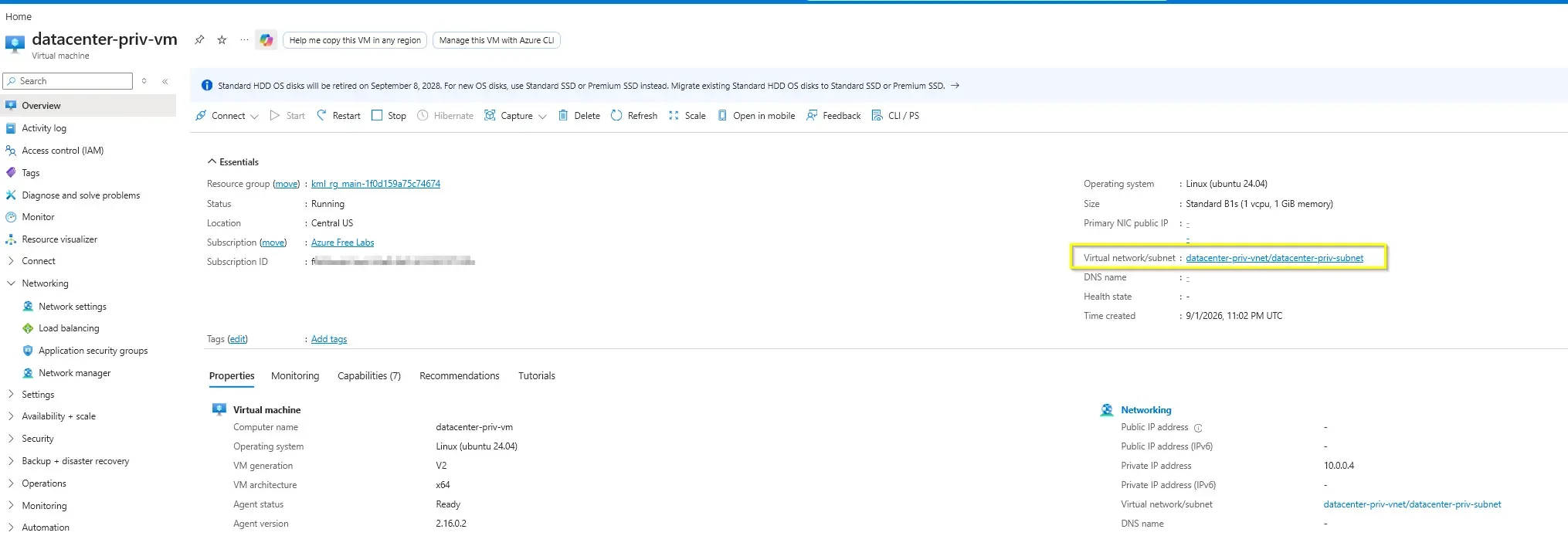The height and width of the screenshot is (536, 1568).
Task: Switch to the Capabilities (7) tab
Action: click(369, 376)
